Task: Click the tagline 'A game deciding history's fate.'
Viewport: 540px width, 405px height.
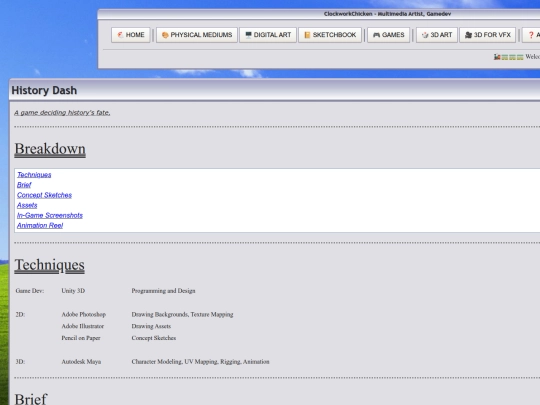Action: [x=62, y=113]
